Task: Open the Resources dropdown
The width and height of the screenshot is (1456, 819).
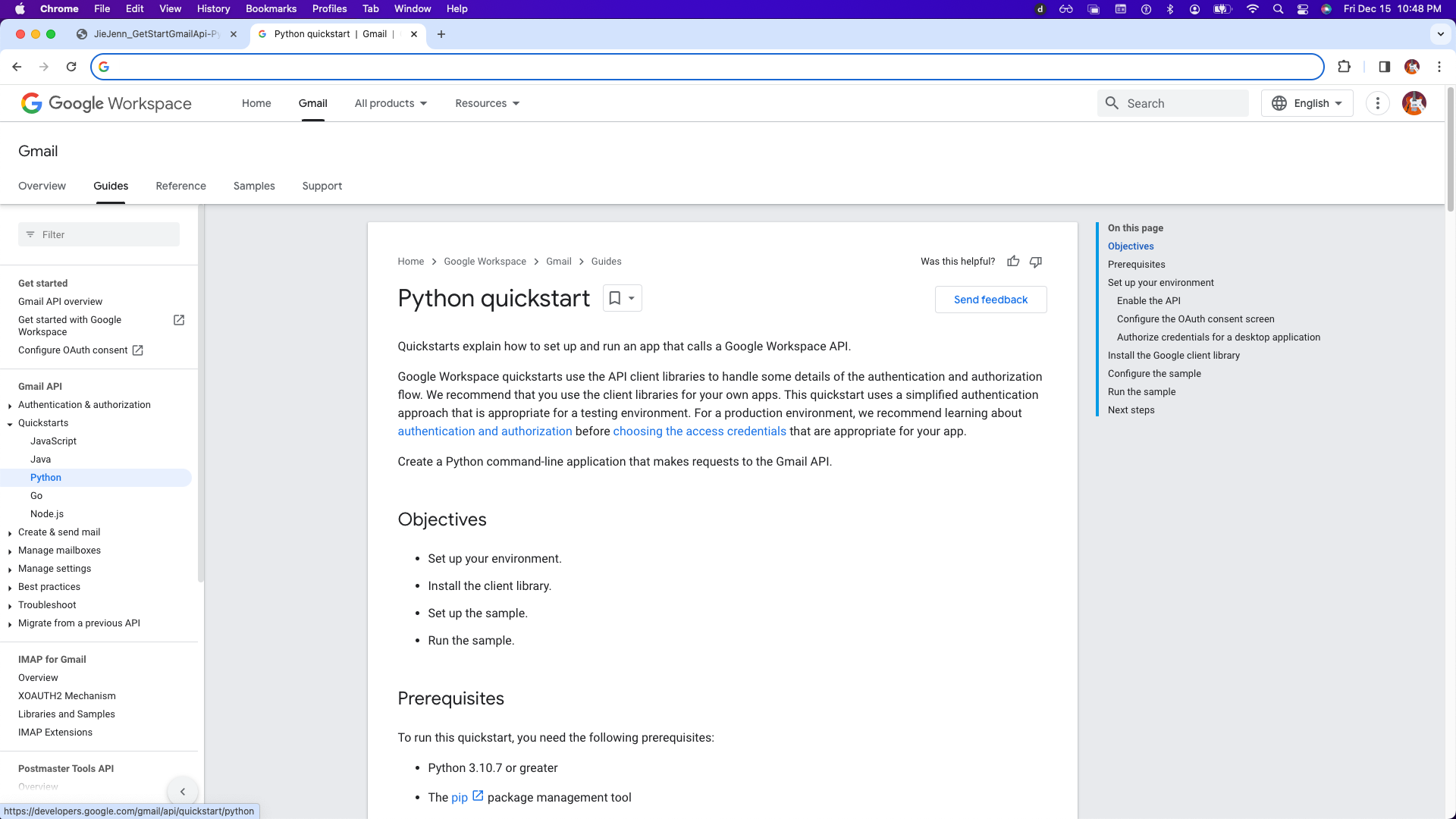Action: (x=488, y=103)
